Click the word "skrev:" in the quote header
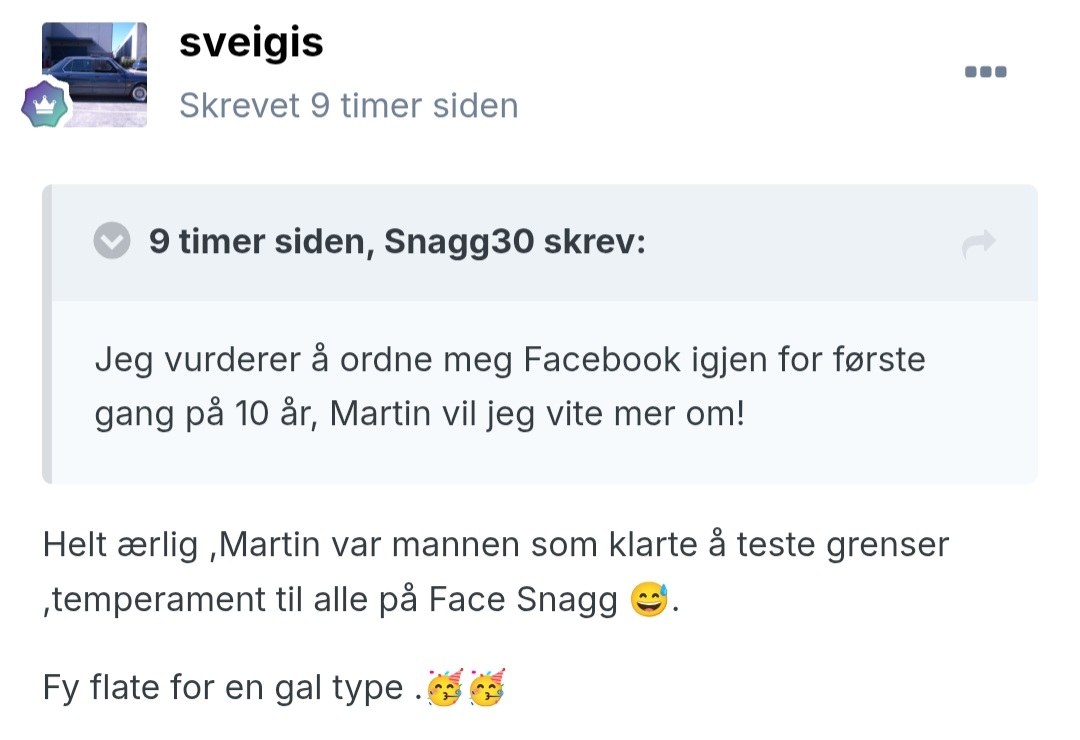Screen dimensions: 1080x740 pos(595,242)
